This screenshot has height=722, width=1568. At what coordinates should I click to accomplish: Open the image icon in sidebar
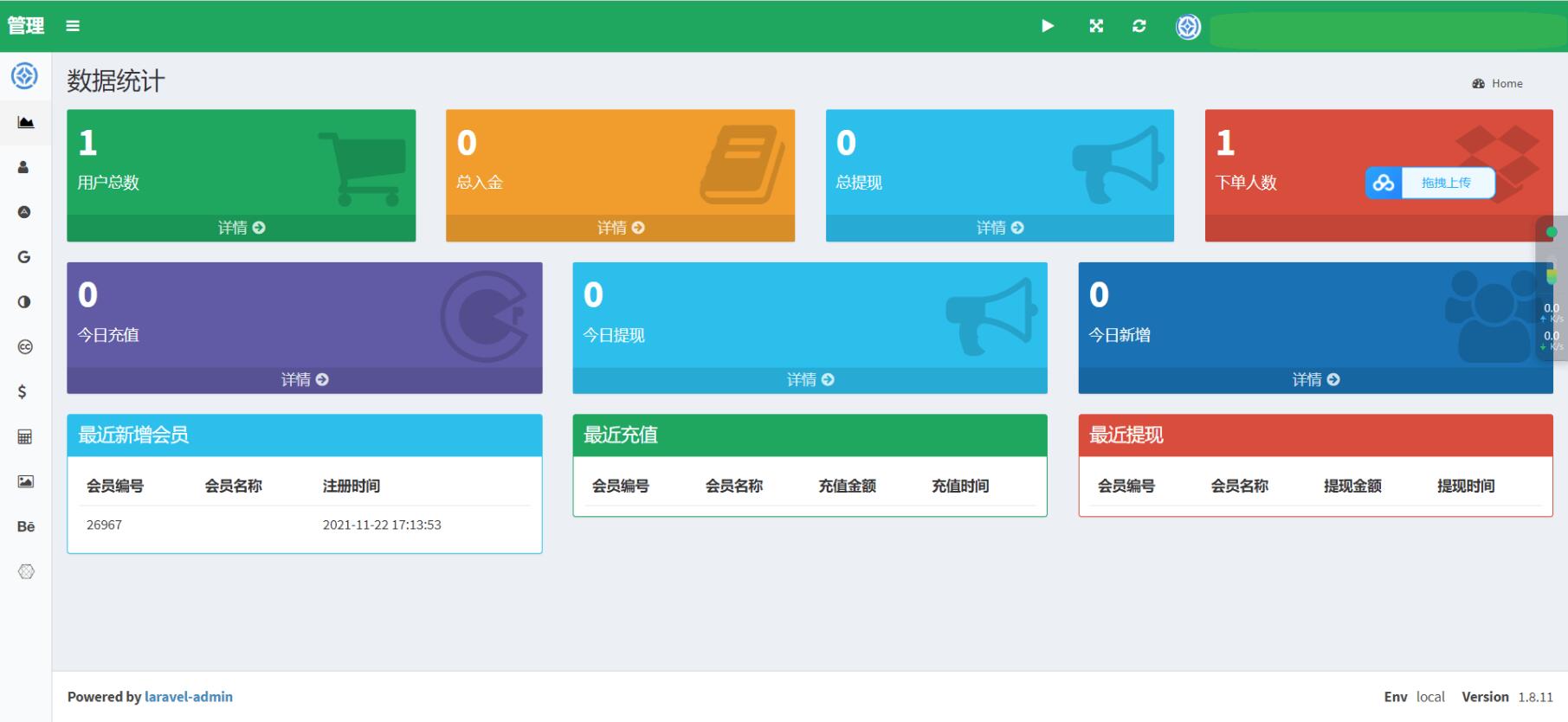(26, 481)
